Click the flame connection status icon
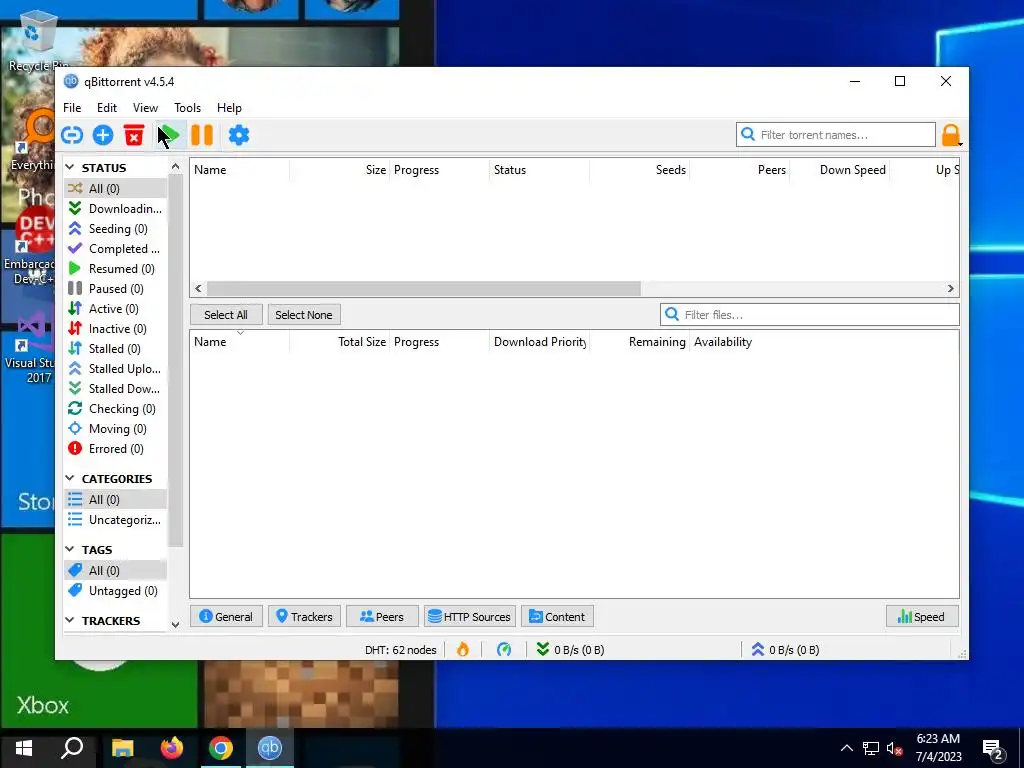 [x=462, y=650]
